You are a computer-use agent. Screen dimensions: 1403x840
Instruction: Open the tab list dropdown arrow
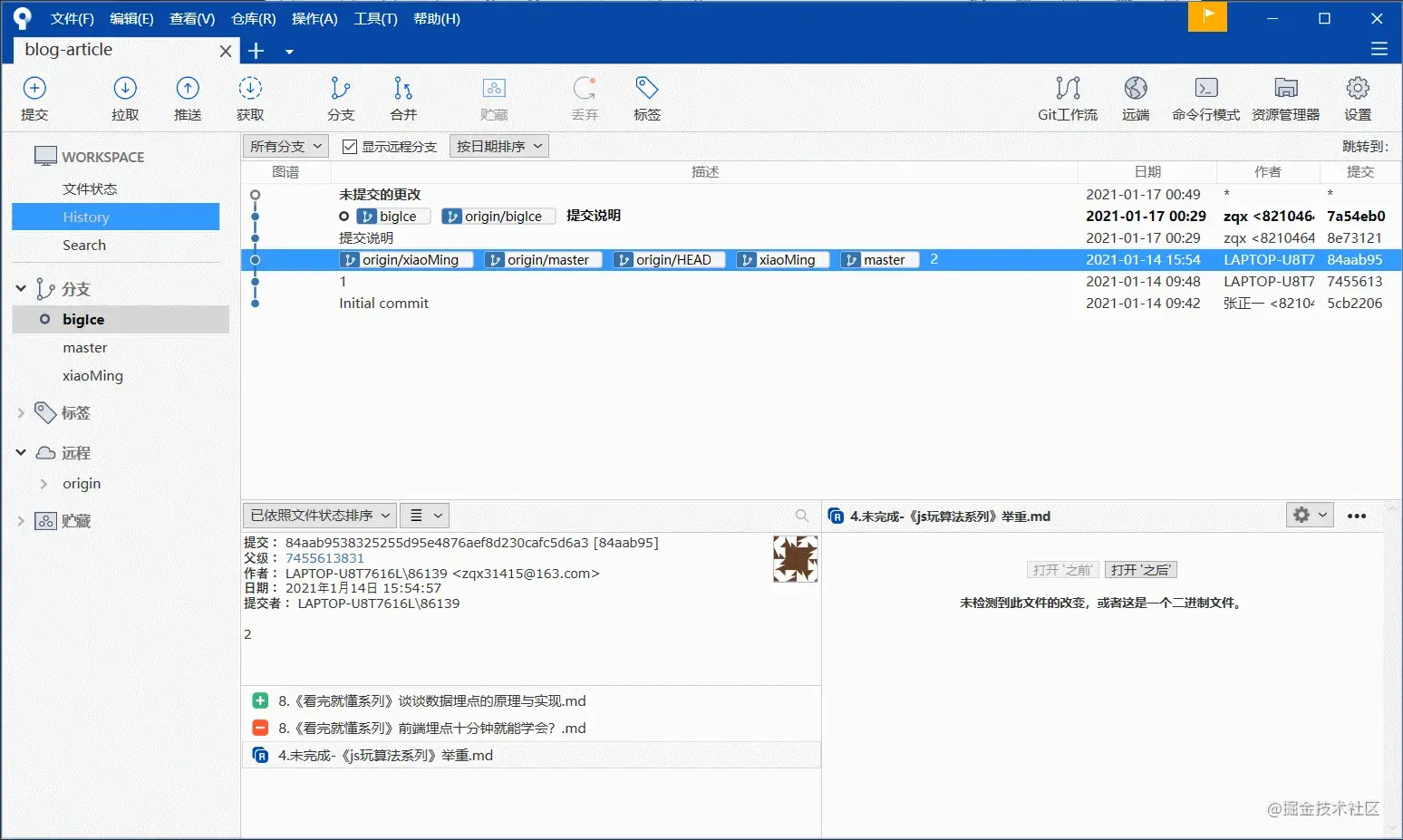[289, 52]
